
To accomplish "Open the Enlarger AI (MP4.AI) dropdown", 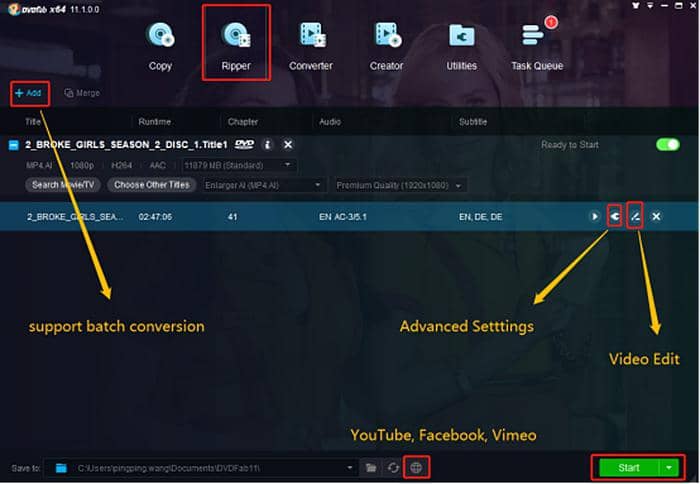I will tap(264, 185).
